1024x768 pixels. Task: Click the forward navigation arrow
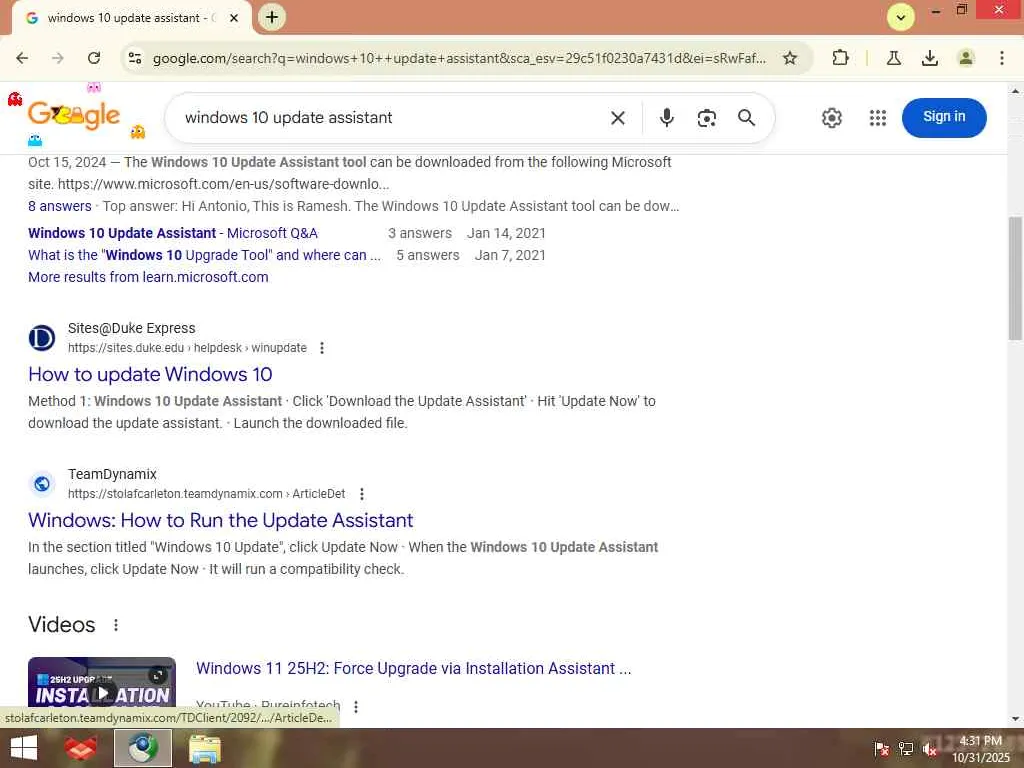tap(58, 58)
